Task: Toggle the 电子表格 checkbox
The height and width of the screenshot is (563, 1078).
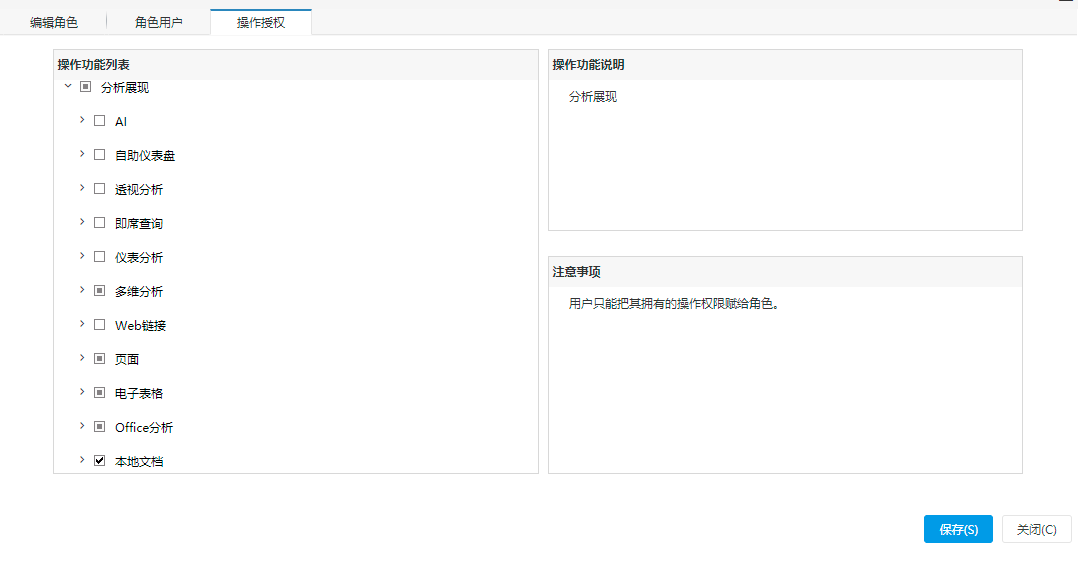Action: [x=100, y=393]
